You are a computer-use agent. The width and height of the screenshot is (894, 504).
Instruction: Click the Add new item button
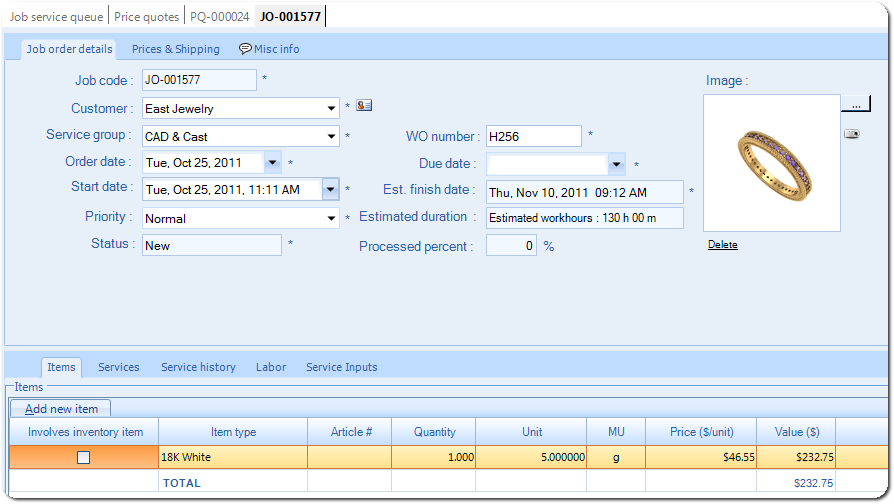(x=61, y=408)
